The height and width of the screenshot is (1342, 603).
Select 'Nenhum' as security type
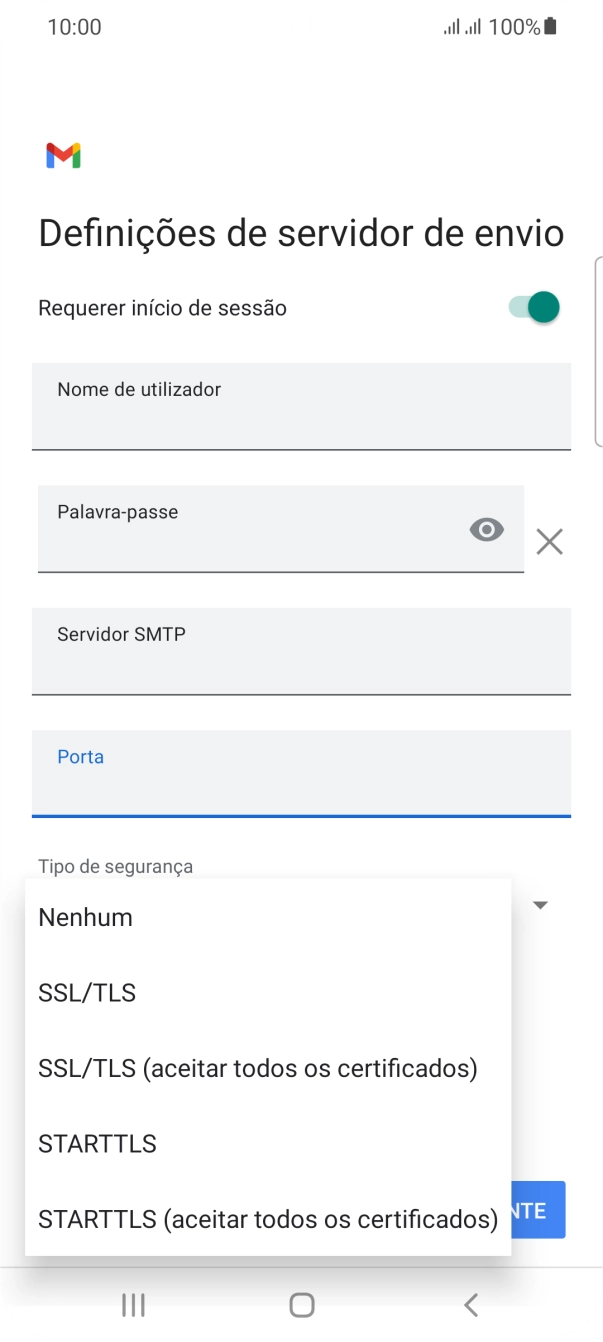[x=85, y=917]
